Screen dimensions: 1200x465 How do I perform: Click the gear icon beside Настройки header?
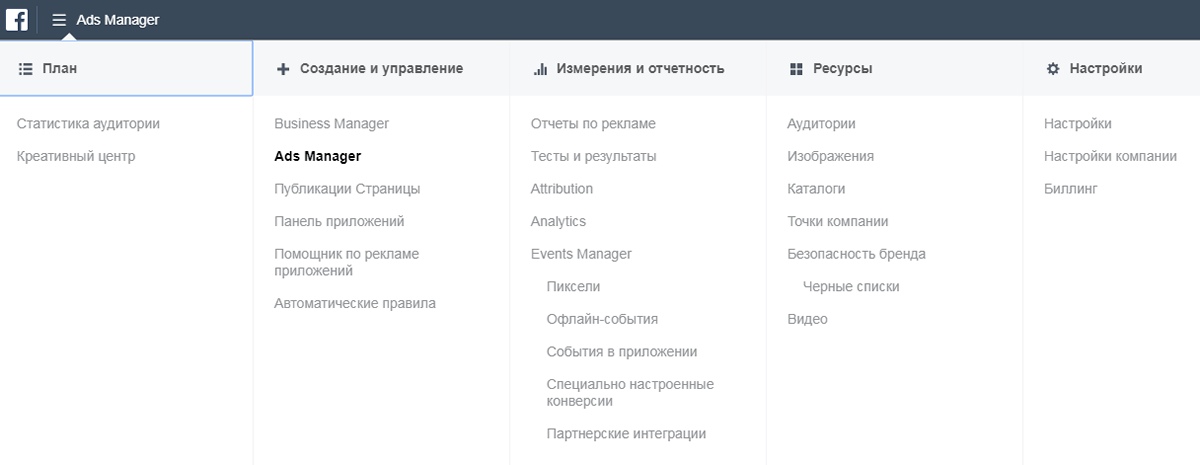tap(1052, 69)
